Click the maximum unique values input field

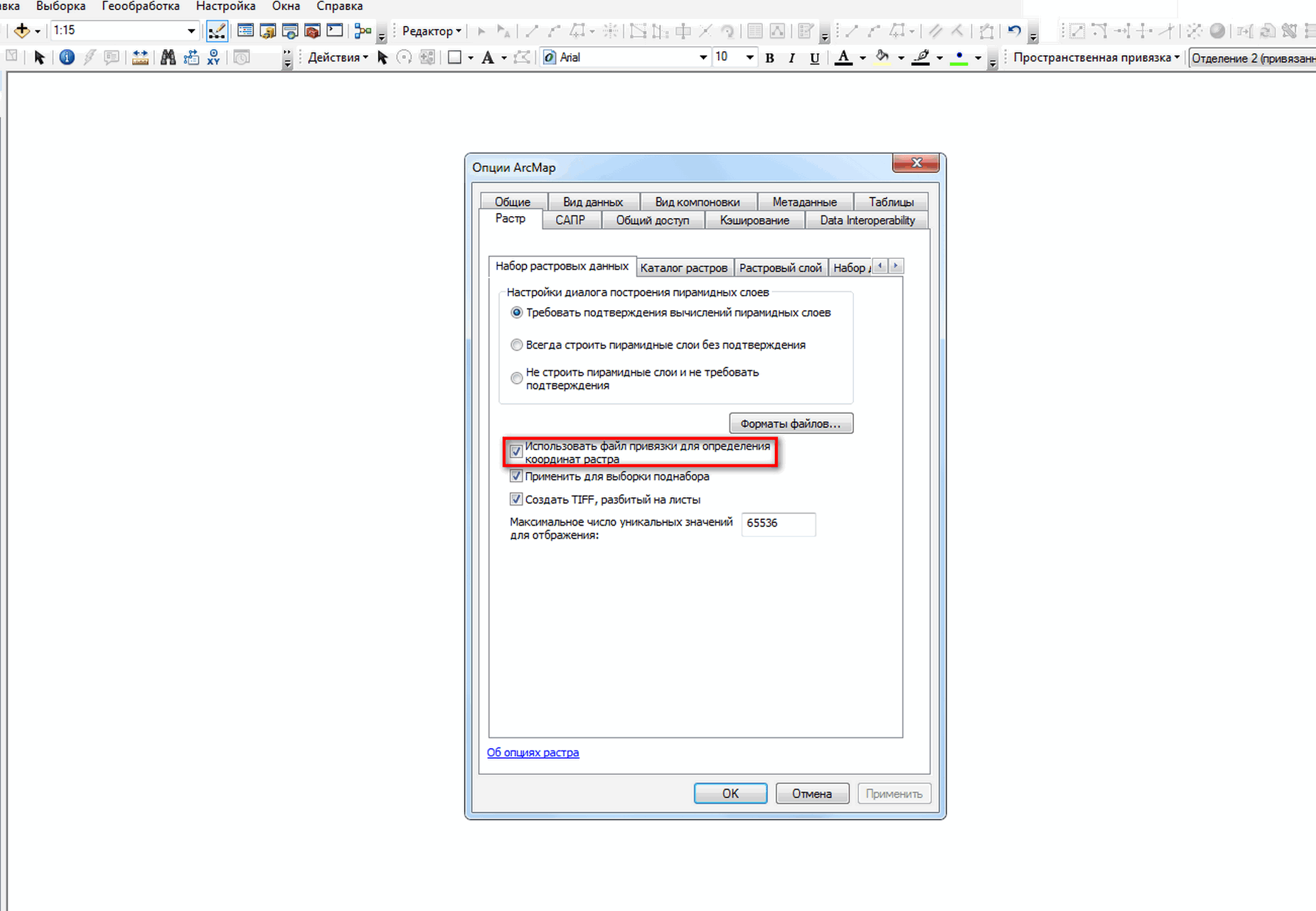pos(778,524)
